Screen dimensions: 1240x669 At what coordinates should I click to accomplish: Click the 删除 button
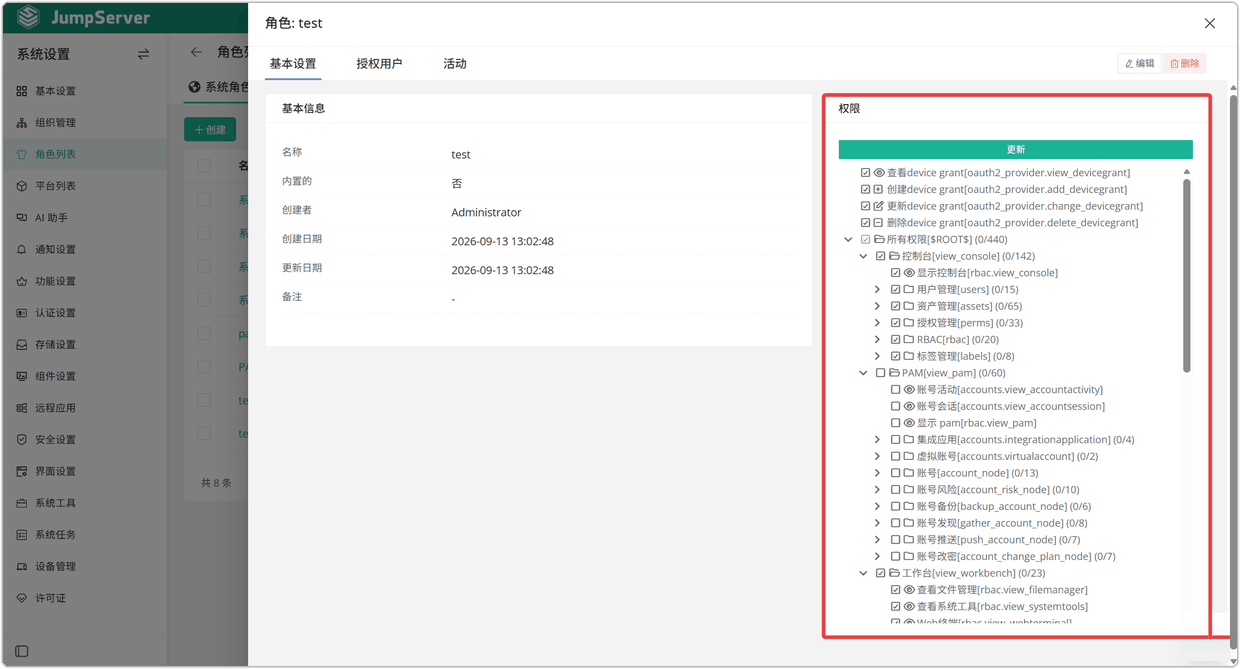pyautogui.click(x=1184, y=64)
